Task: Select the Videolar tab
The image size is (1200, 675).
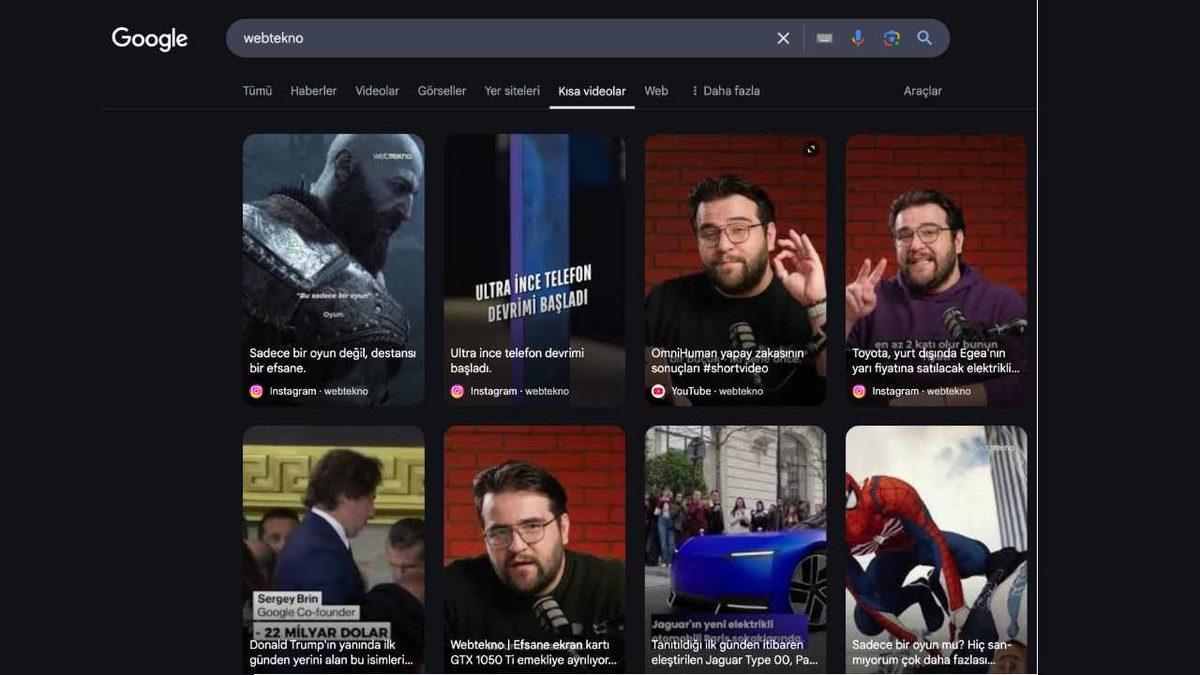Action: [x=376, y=90]
